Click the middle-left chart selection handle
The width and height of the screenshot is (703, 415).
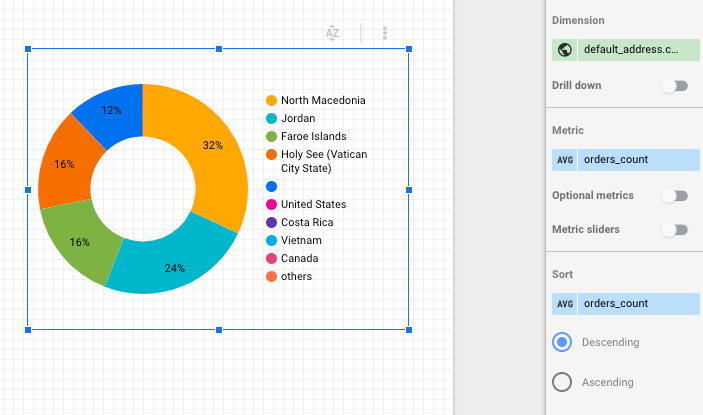coord(28,190)
